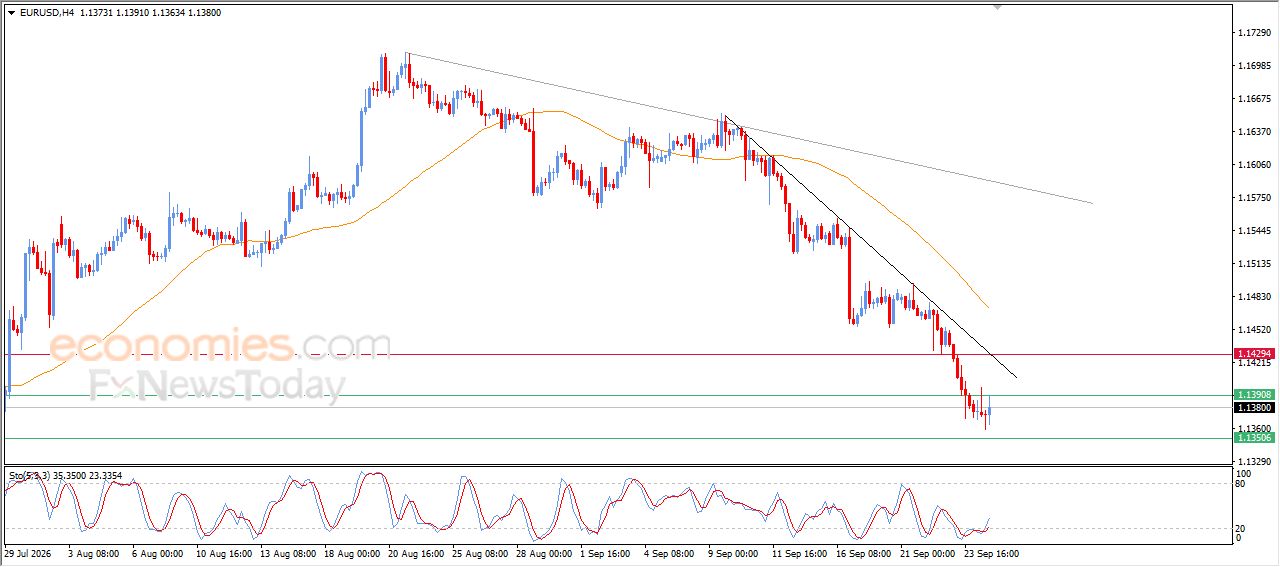Image resolution: width=1280 pixels, height=567 pixels.
Task: Click the 1.13506 green price level label
Action: (x=1254, y=438)
